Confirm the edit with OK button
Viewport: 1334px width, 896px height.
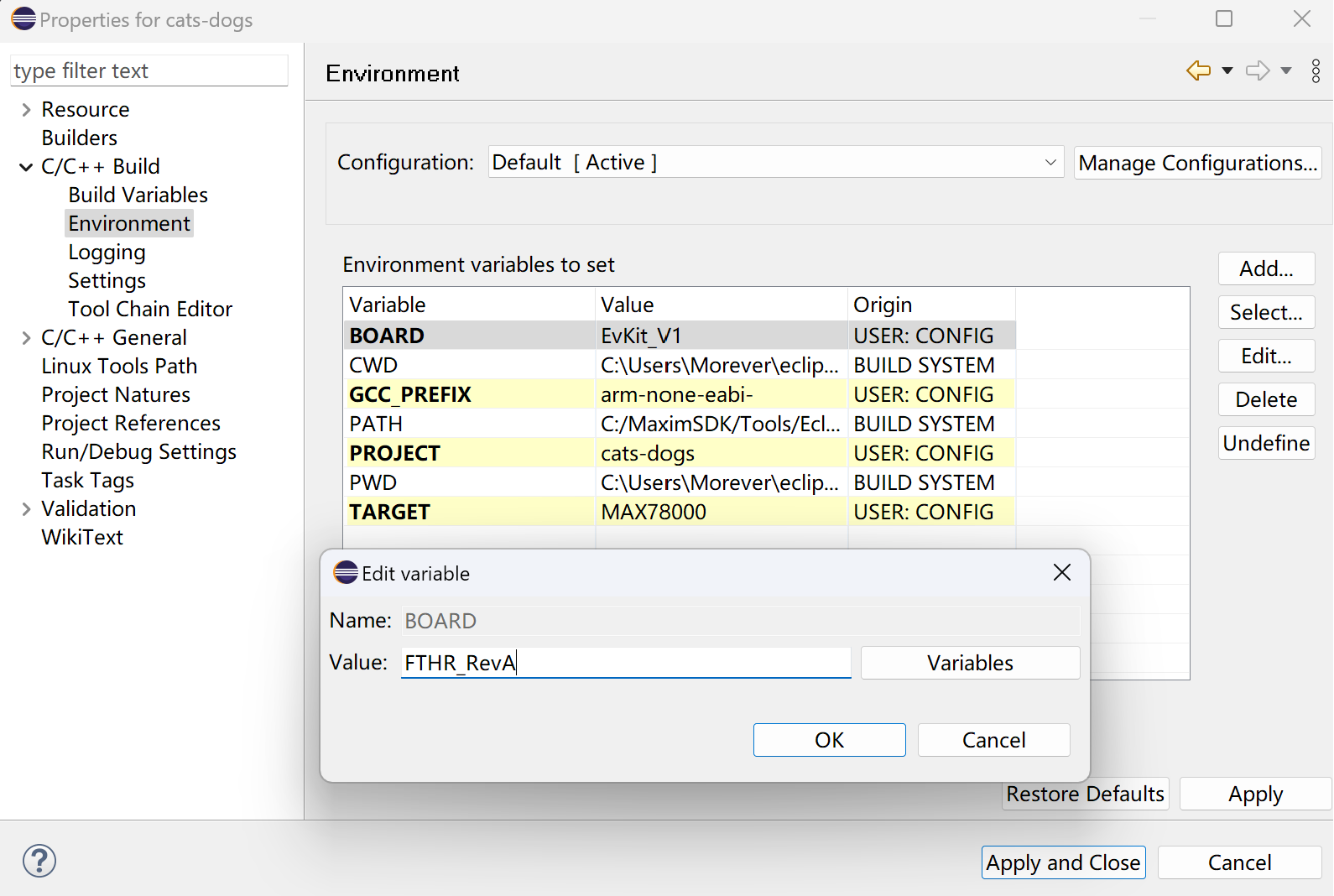[x=829, y=740]
